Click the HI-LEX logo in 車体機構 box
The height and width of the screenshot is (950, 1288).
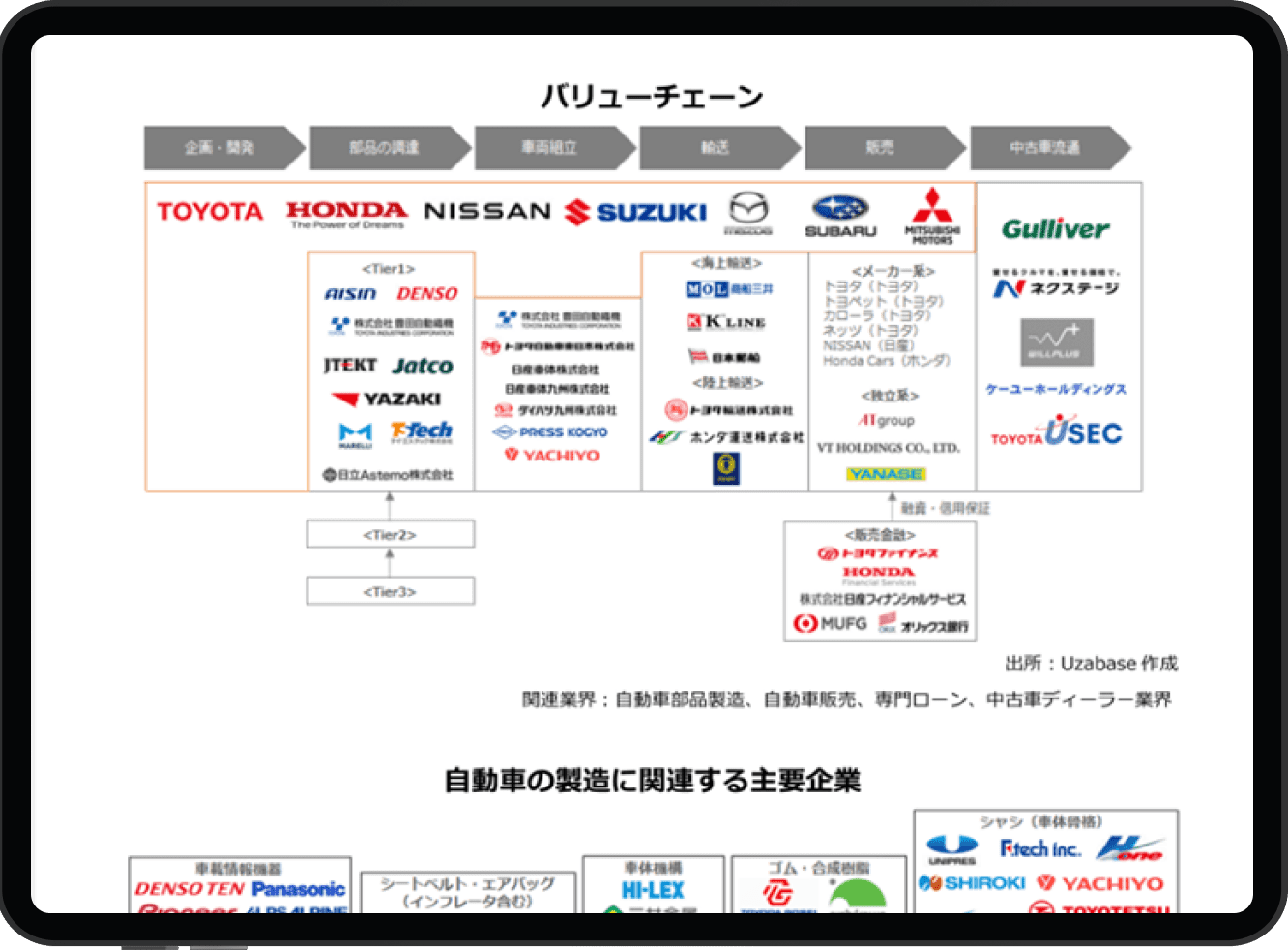(x=653, y=889)
